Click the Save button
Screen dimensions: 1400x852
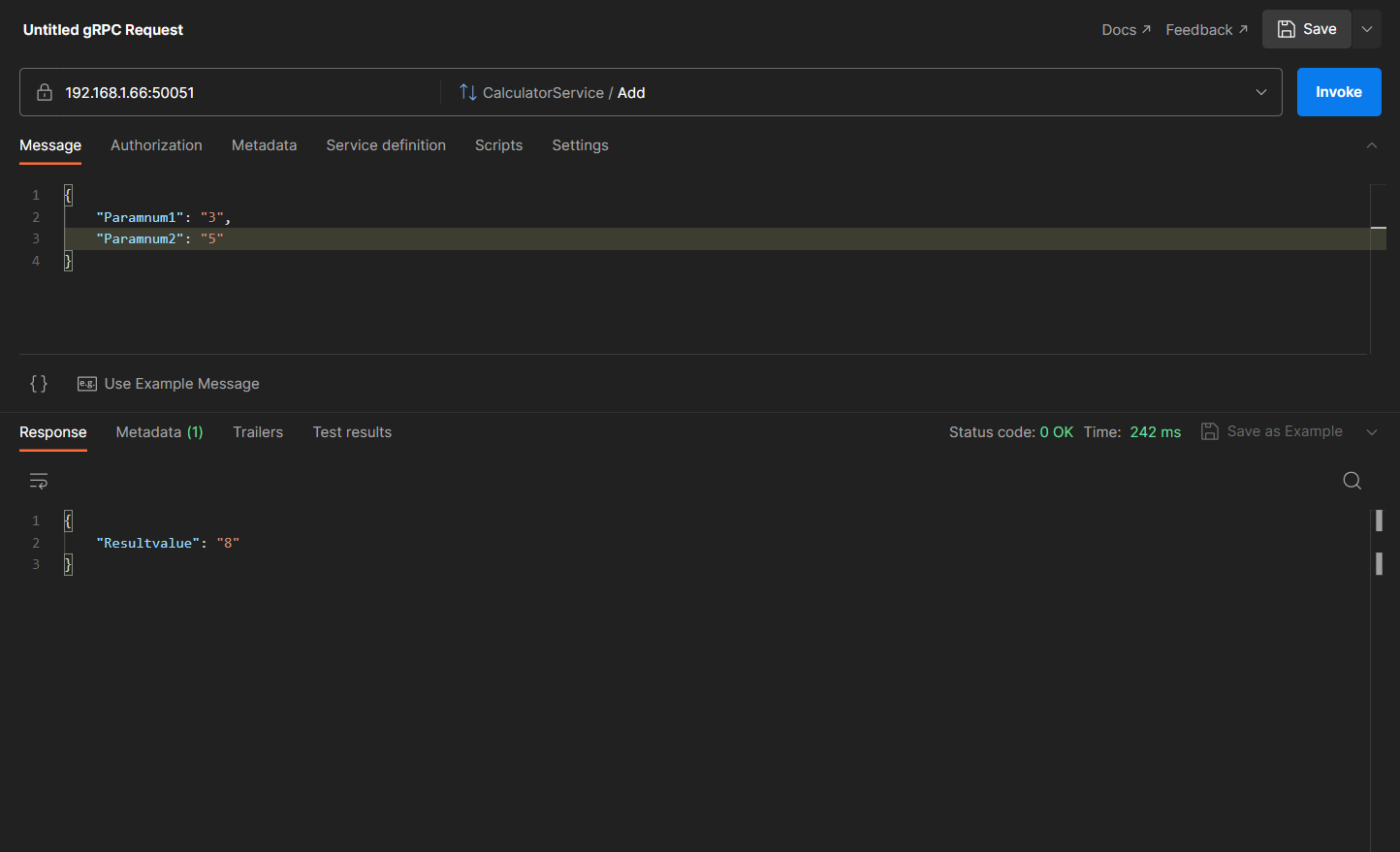[1306, 29]
